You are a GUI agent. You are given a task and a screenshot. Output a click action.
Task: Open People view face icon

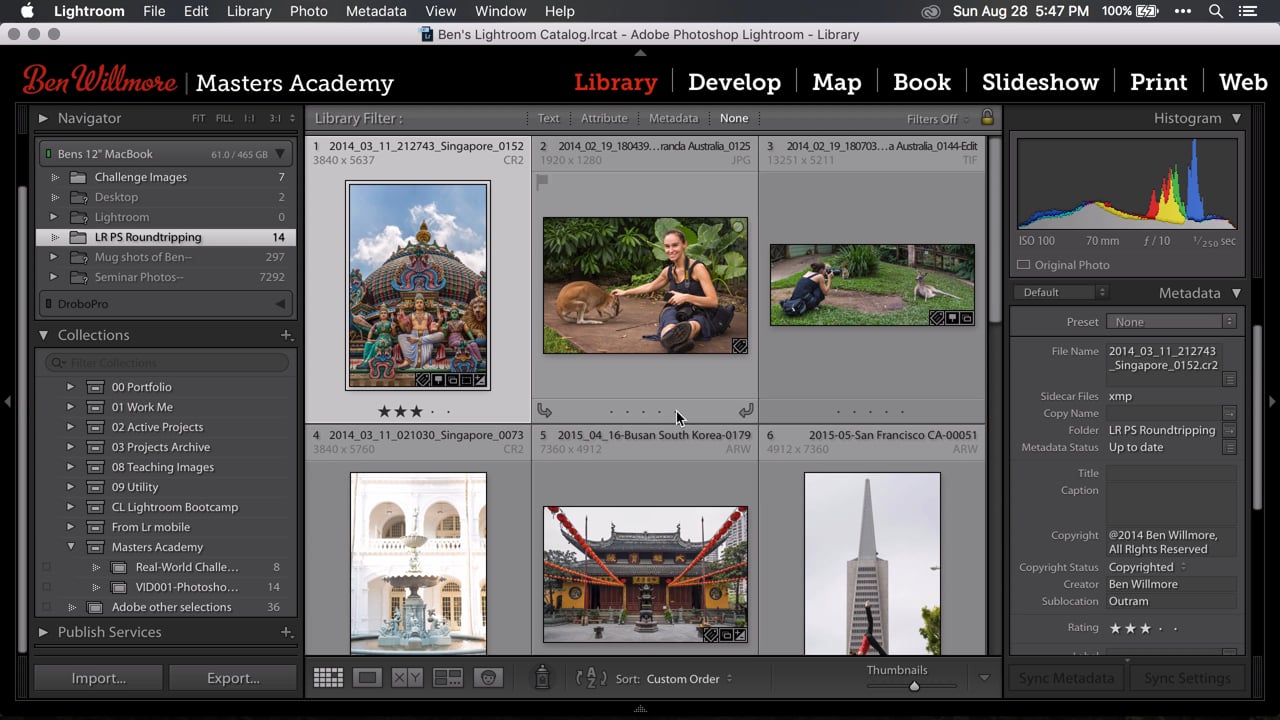[488, 678]
